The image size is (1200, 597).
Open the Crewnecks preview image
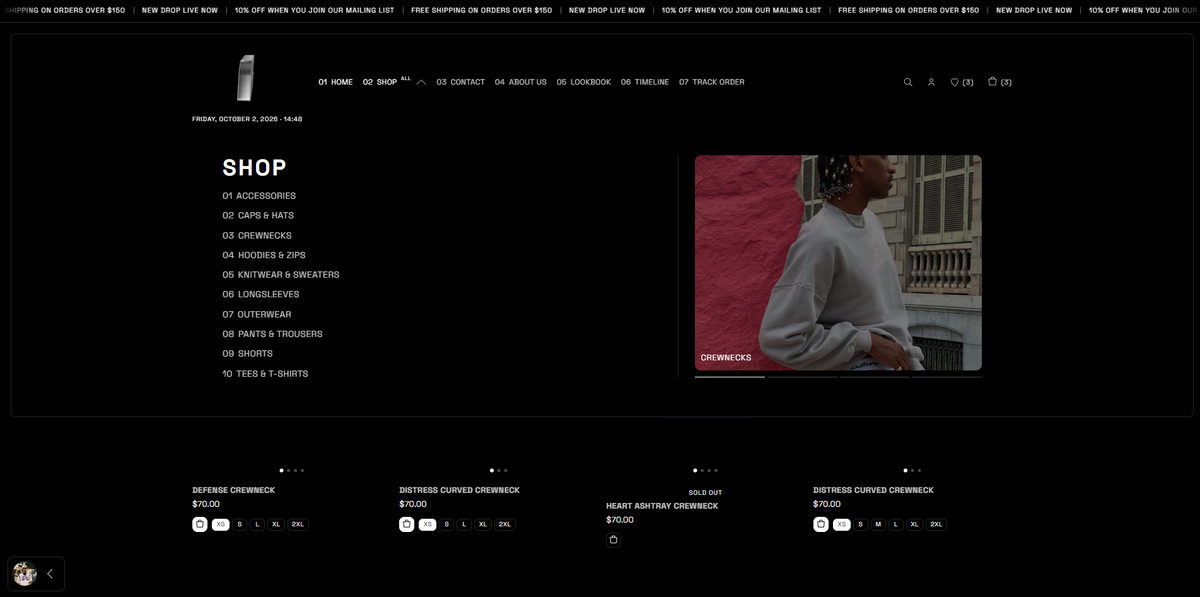(x=838, y=263)
